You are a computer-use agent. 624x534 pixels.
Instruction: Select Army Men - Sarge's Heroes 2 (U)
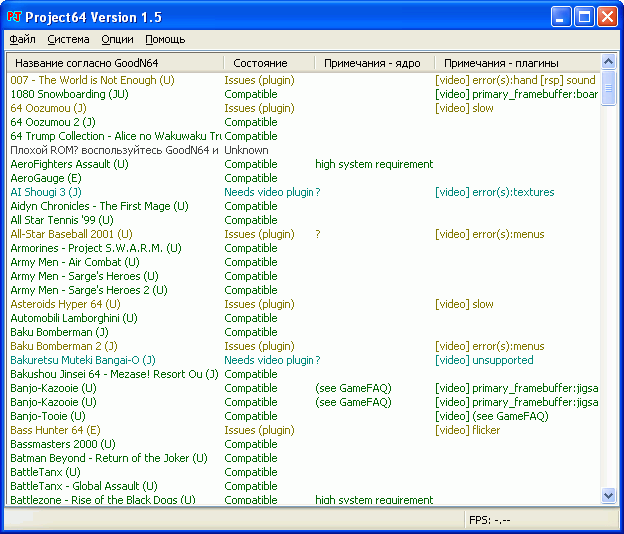click(89, 290)
